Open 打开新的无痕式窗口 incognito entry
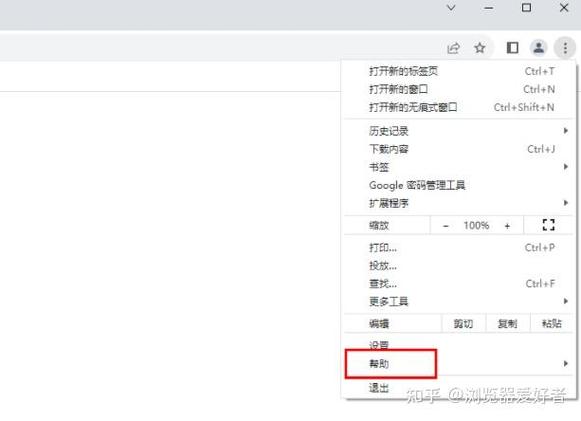The height and width of the screenshot is (421, 581). [459, 107]
